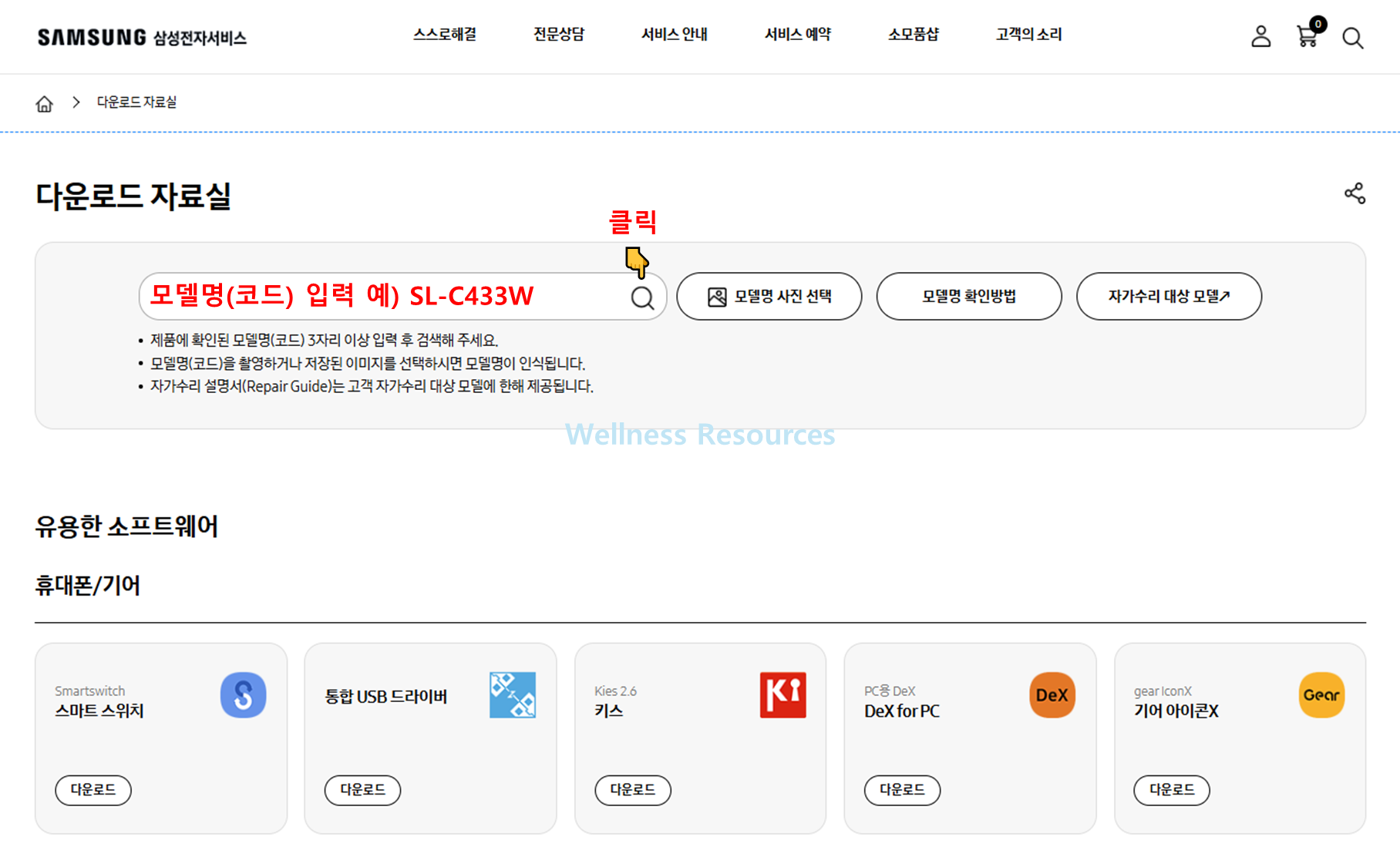Open the 전문상담 menu
The image size is (1400, 867).
[x=559, y=35]
